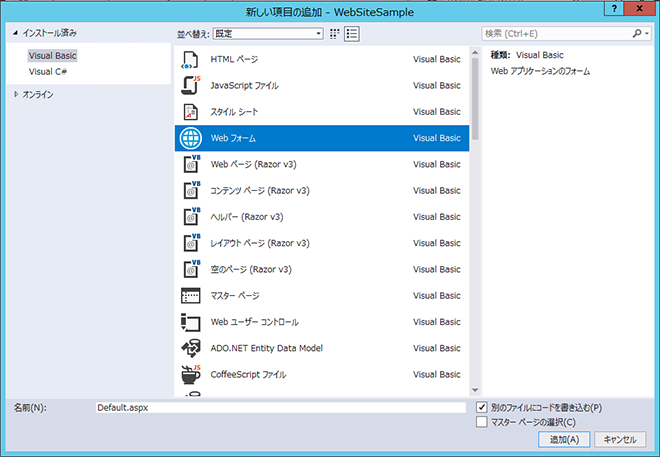
Task: Select レイアウト ページ (Razor v3) text
Action: point(260,243)
